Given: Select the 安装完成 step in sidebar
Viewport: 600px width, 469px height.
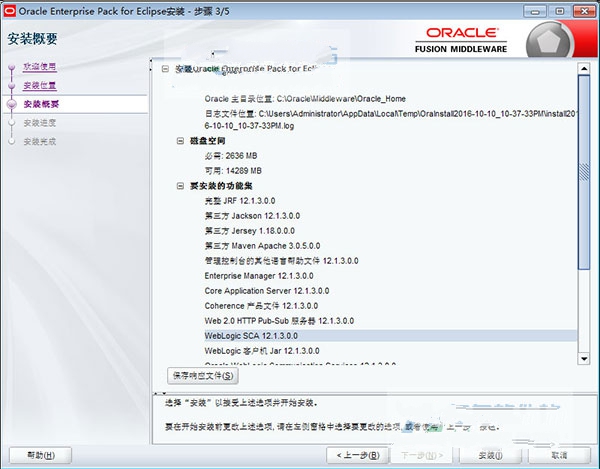Looking at the screenshot, I should click(x=40, y=142).
